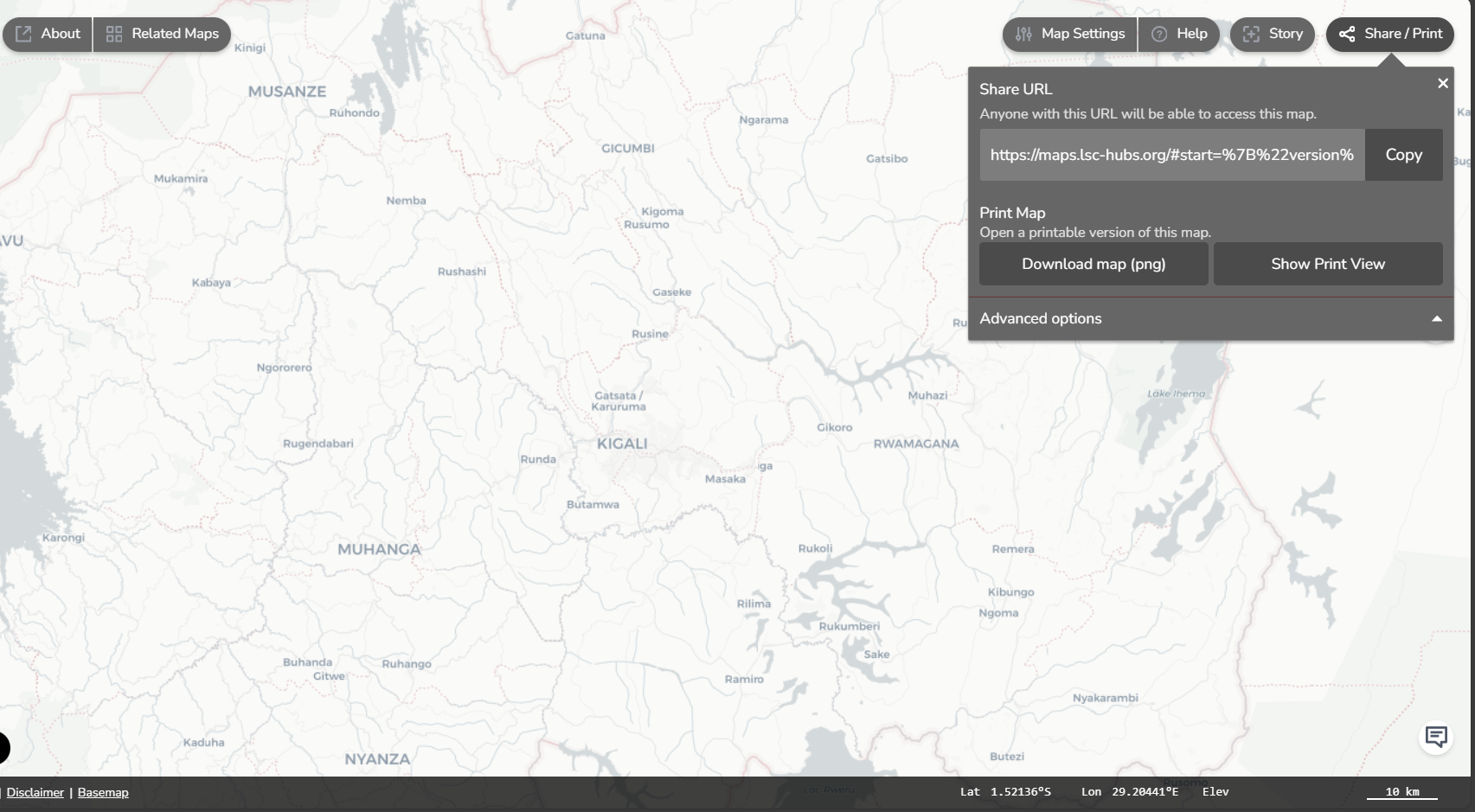Image resolution: width=1475 pixels, height=812 pixels.
Task: Click the Help question mark button
Action: (1179, 34)
